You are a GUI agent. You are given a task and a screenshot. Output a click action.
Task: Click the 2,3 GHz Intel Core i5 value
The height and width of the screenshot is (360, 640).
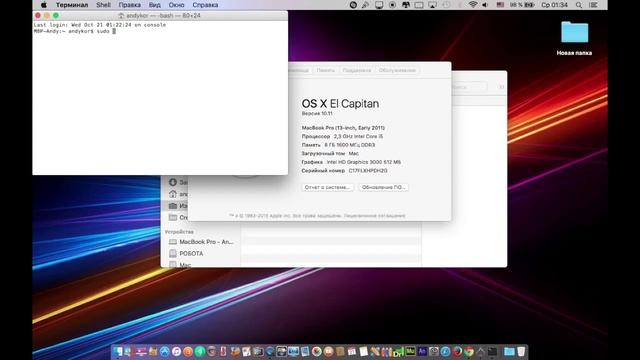pos(358,136)
